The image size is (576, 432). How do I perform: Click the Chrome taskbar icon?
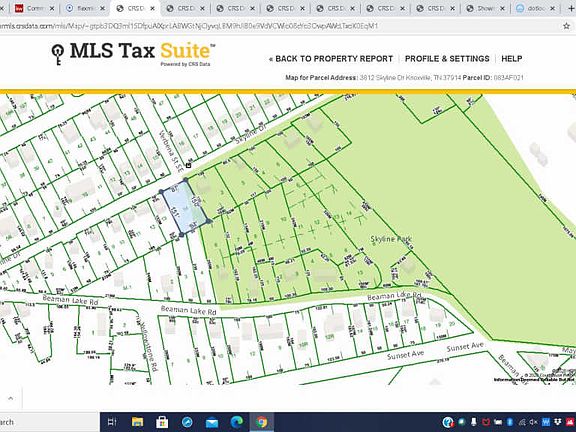(262, 422)
